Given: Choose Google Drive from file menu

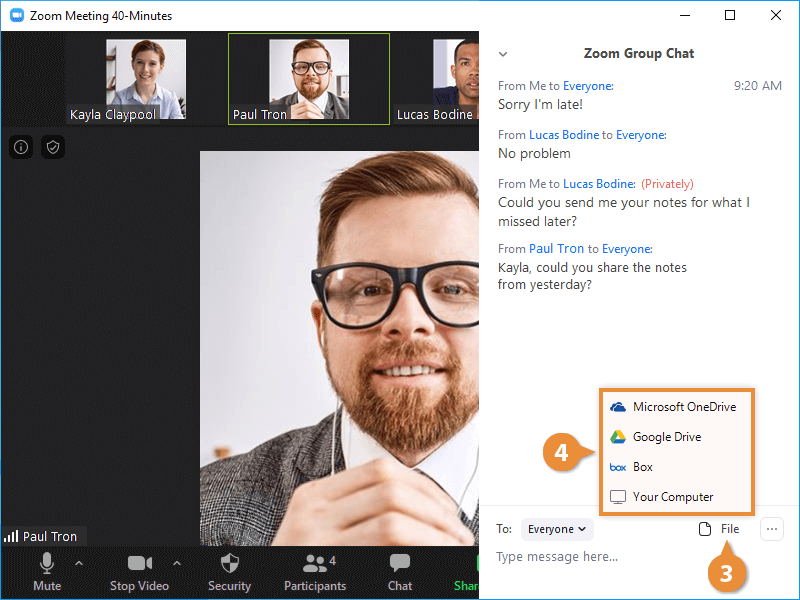Looking at the screenshot, I should point(677,437).
